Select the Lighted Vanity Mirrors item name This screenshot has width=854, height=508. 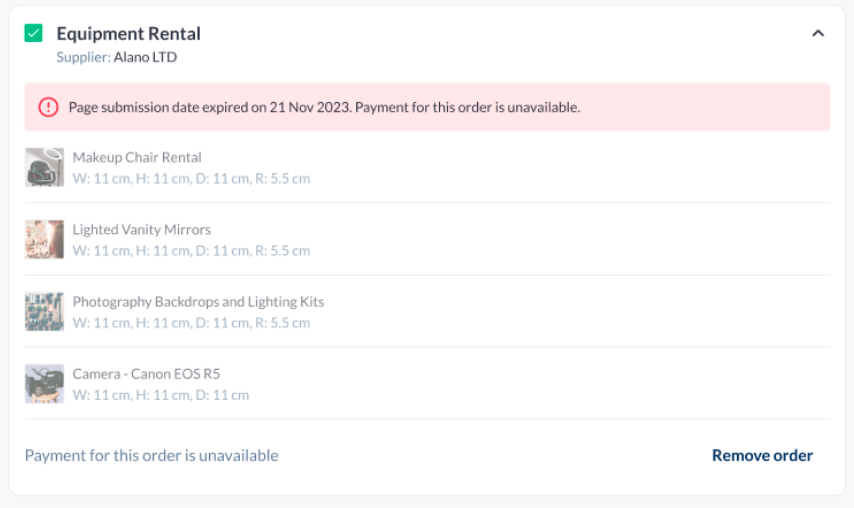click(x=142, y=229)
